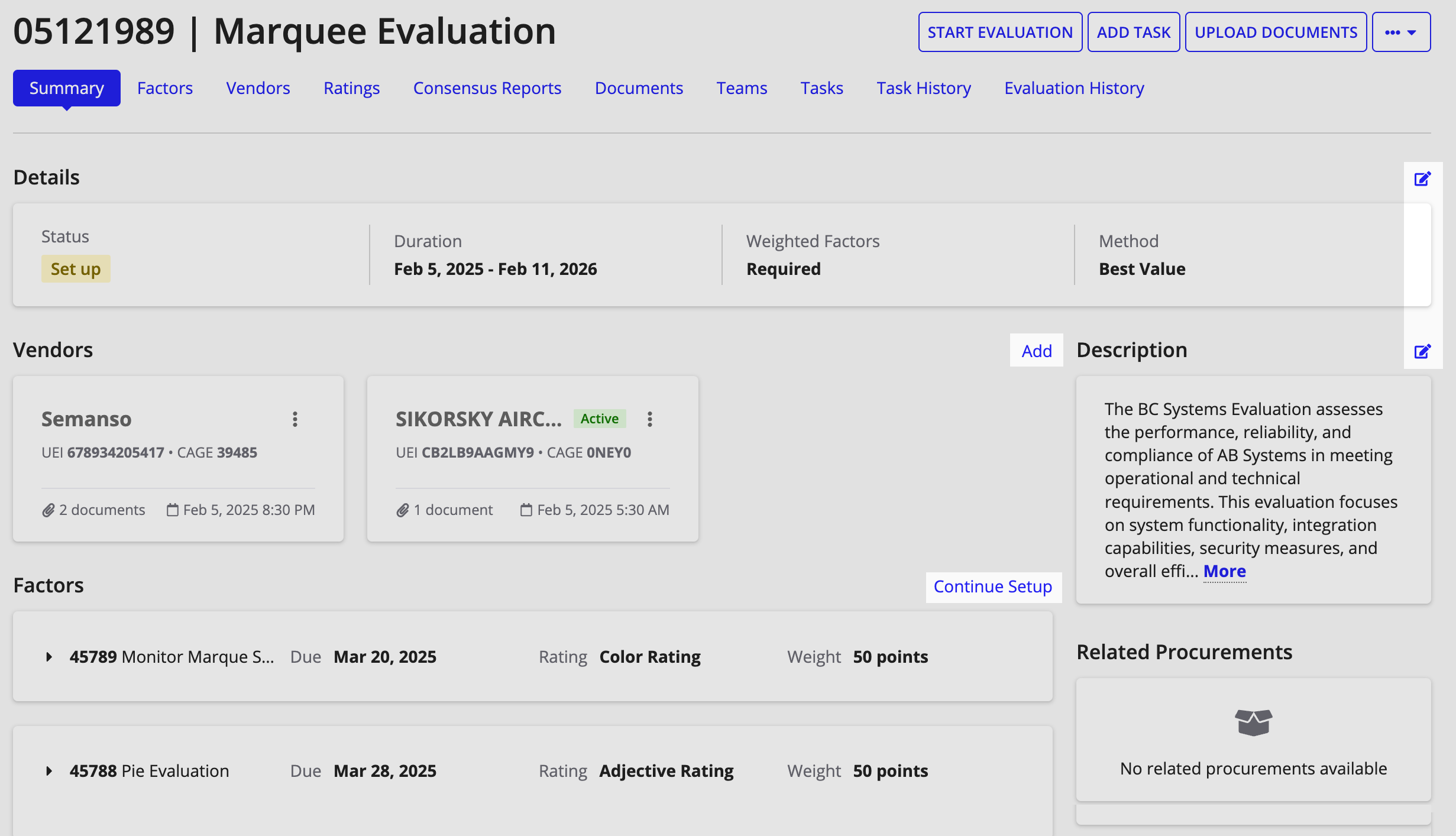This screenshot has width=1456, height=836.
Task: Click UPLOAD DOCUMENTS button
Action: pyautogui.click(x=1276, y=32)
